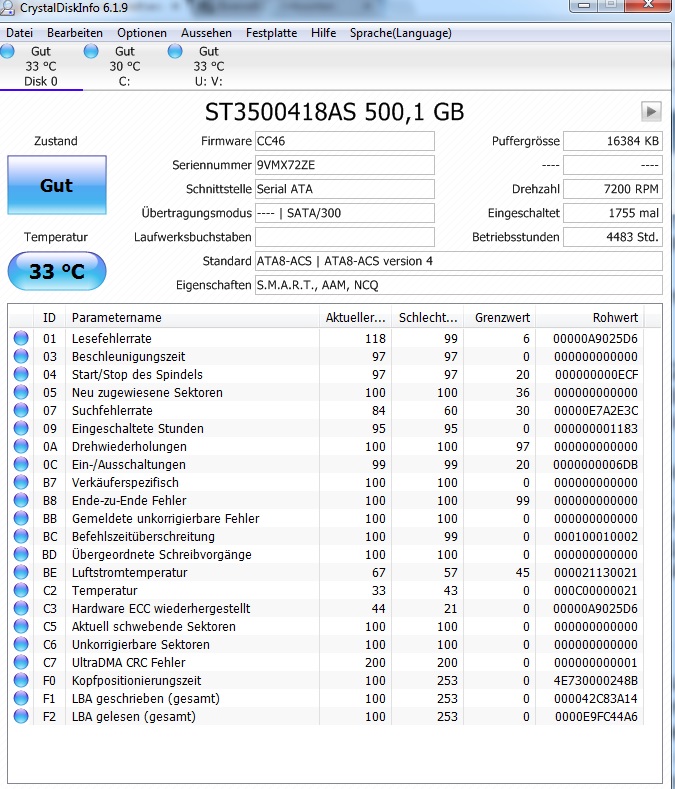
Task: Click the Aktueller column header
Action: tap(355, 318)
